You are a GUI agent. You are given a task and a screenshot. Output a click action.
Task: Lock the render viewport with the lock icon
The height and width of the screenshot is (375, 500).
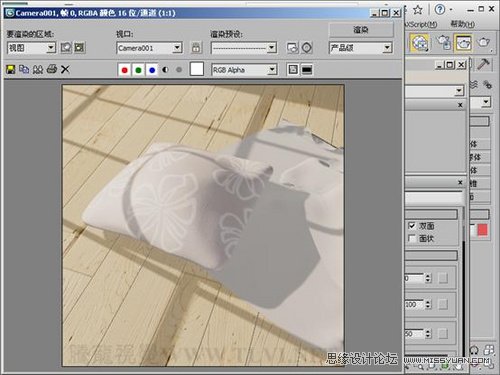click(x=196, y=48)
